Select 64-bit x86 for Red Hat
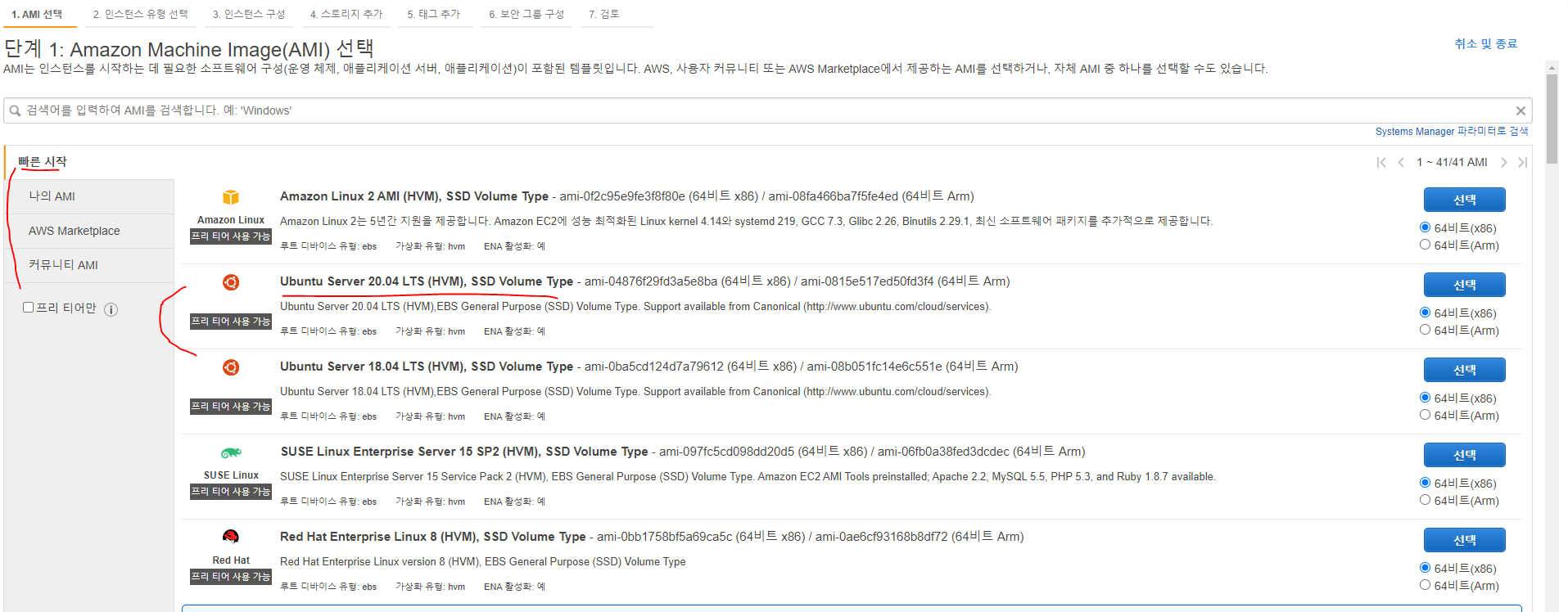The width and height of the screenshot is (1568, 612). click(x=1425, y=568)
